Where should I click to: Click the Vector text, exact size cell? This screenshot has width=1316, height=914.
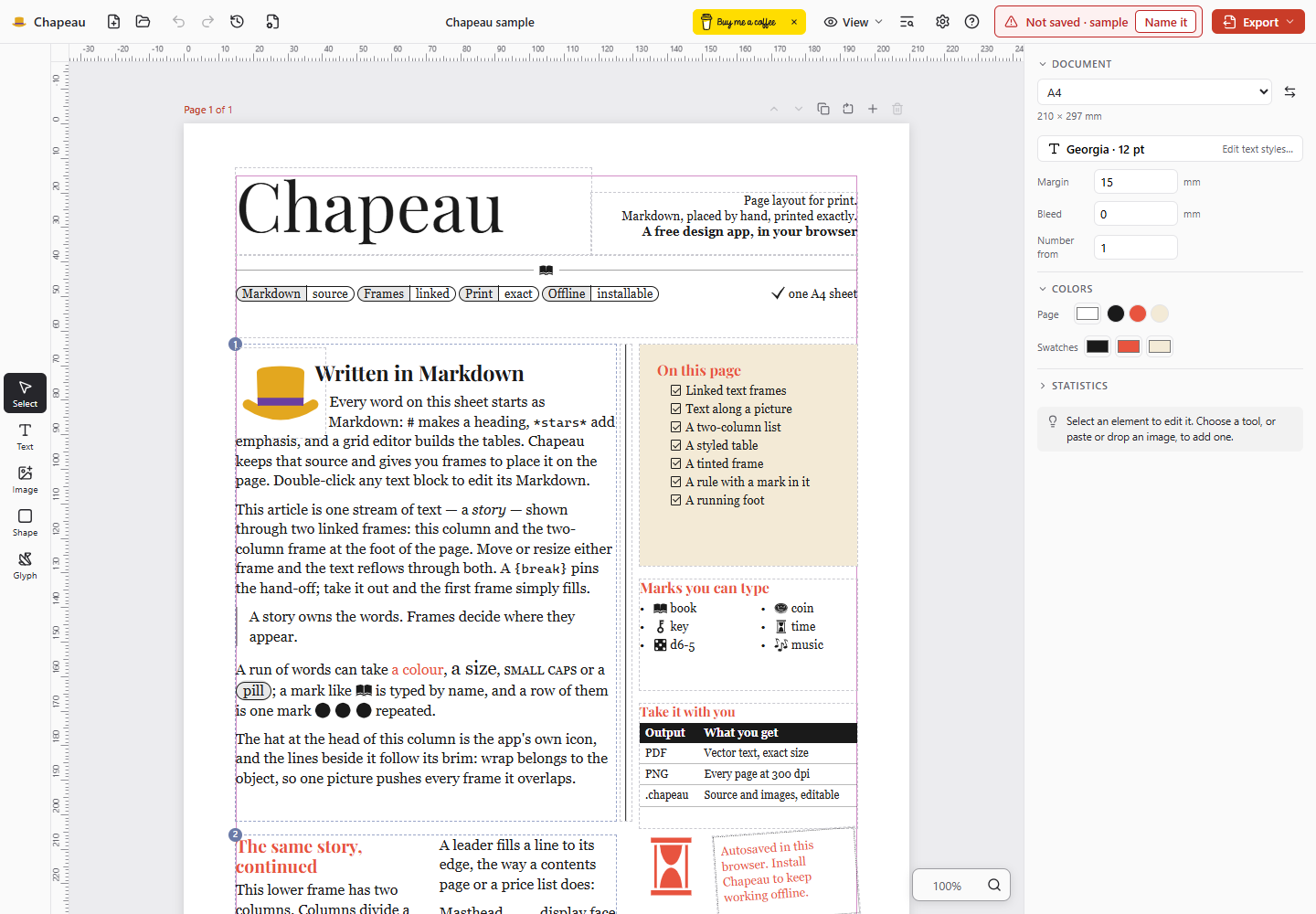point(756,753)
